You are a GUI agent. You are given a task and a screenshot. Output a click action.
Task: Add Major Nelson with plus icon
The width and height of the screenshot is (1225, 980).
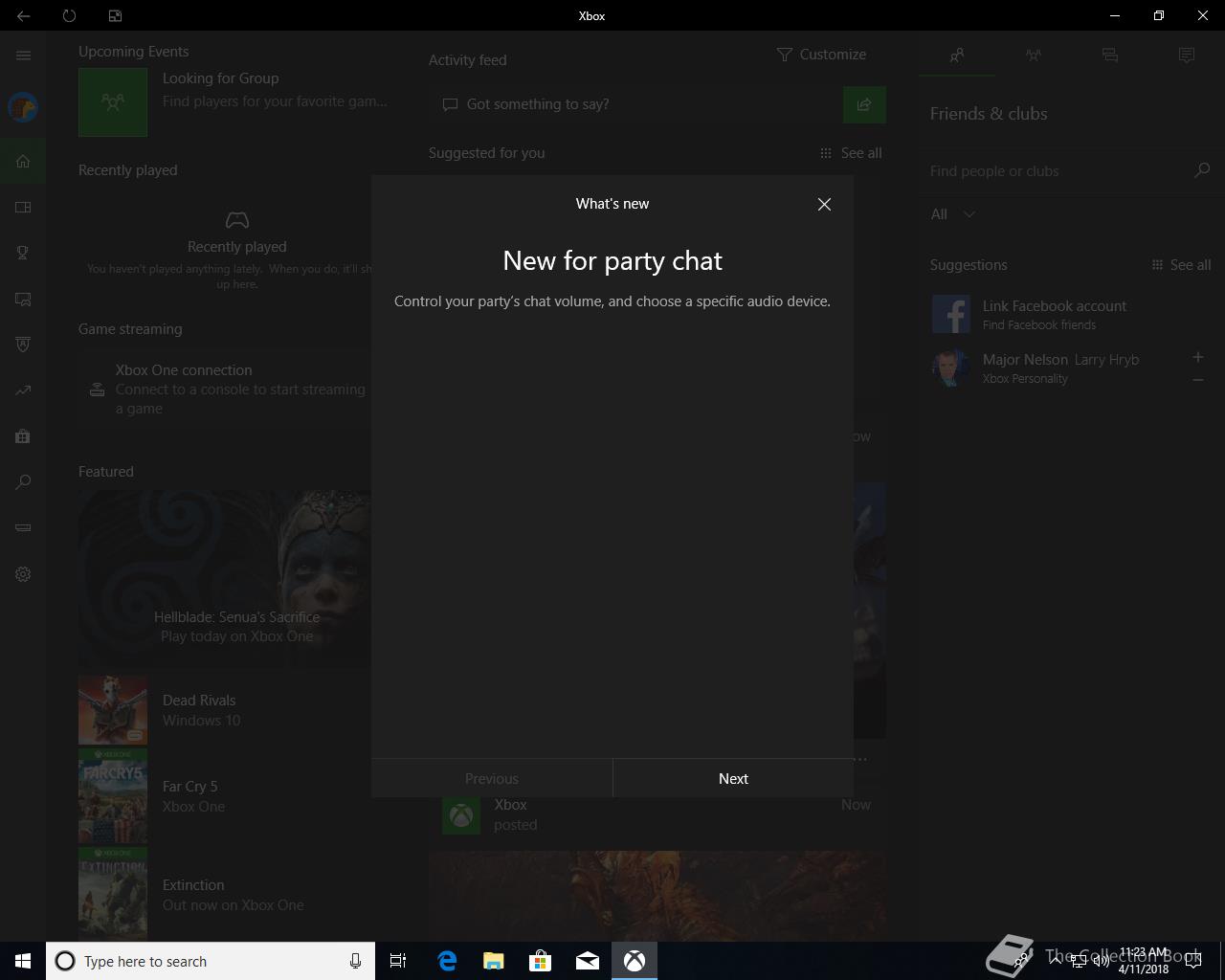[1197, 357]
